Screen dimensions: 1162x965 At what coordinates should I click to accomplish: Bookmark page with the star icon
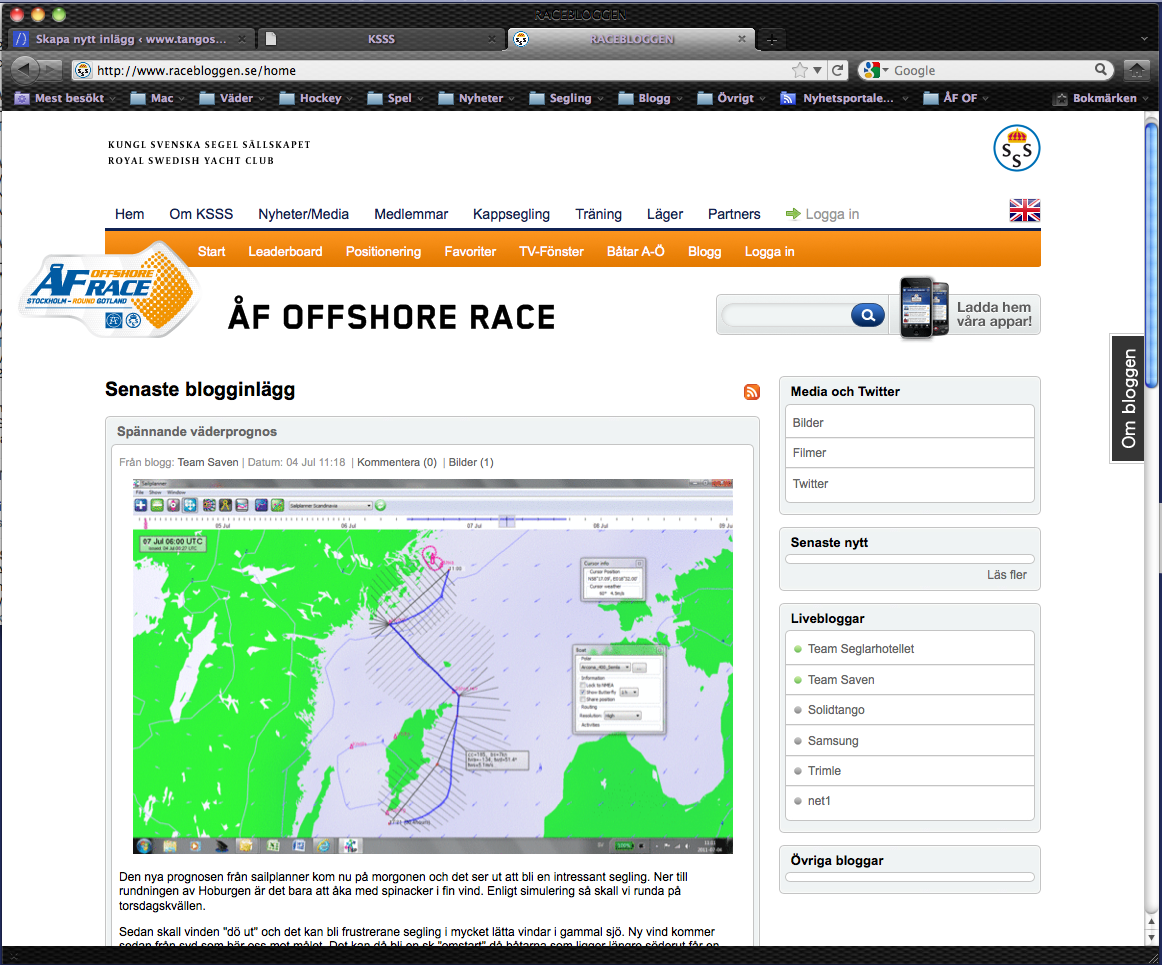(x=800, y=70)
